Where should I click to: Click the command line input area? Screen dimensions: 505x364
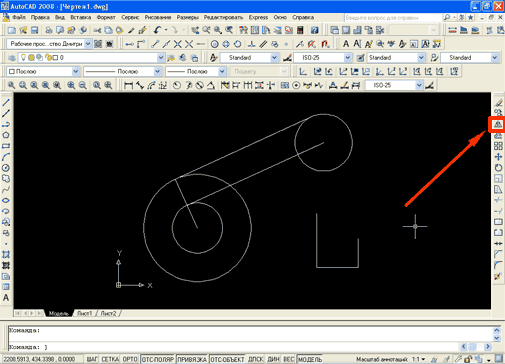tap(250, 347)
